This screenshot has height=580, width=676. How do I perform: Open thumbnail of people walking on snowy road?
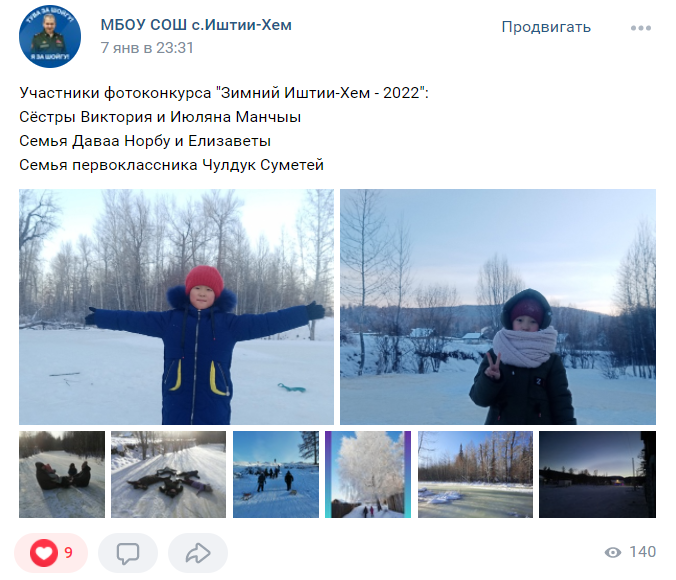pos(276,474)
